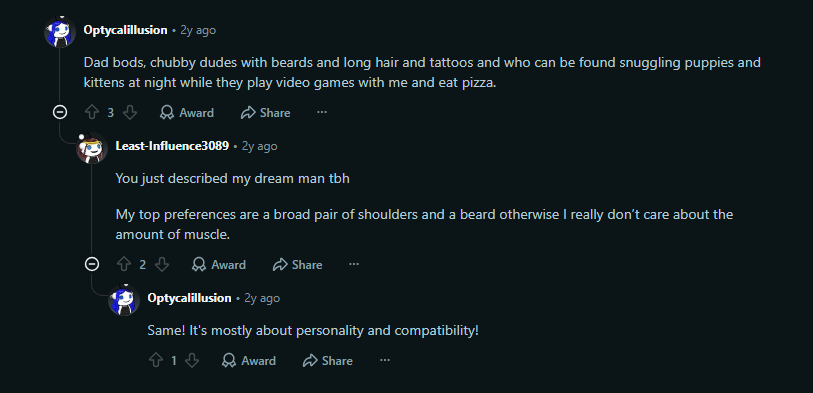Give Award to the top comment
The width and height of the screenshot is (813, 393).
(187, 113)
